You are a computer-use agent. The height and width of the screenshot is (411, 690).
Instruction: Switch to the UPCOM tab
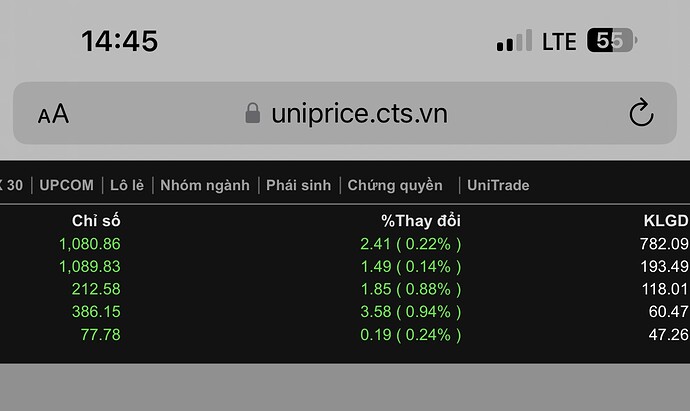pos(67,185)
